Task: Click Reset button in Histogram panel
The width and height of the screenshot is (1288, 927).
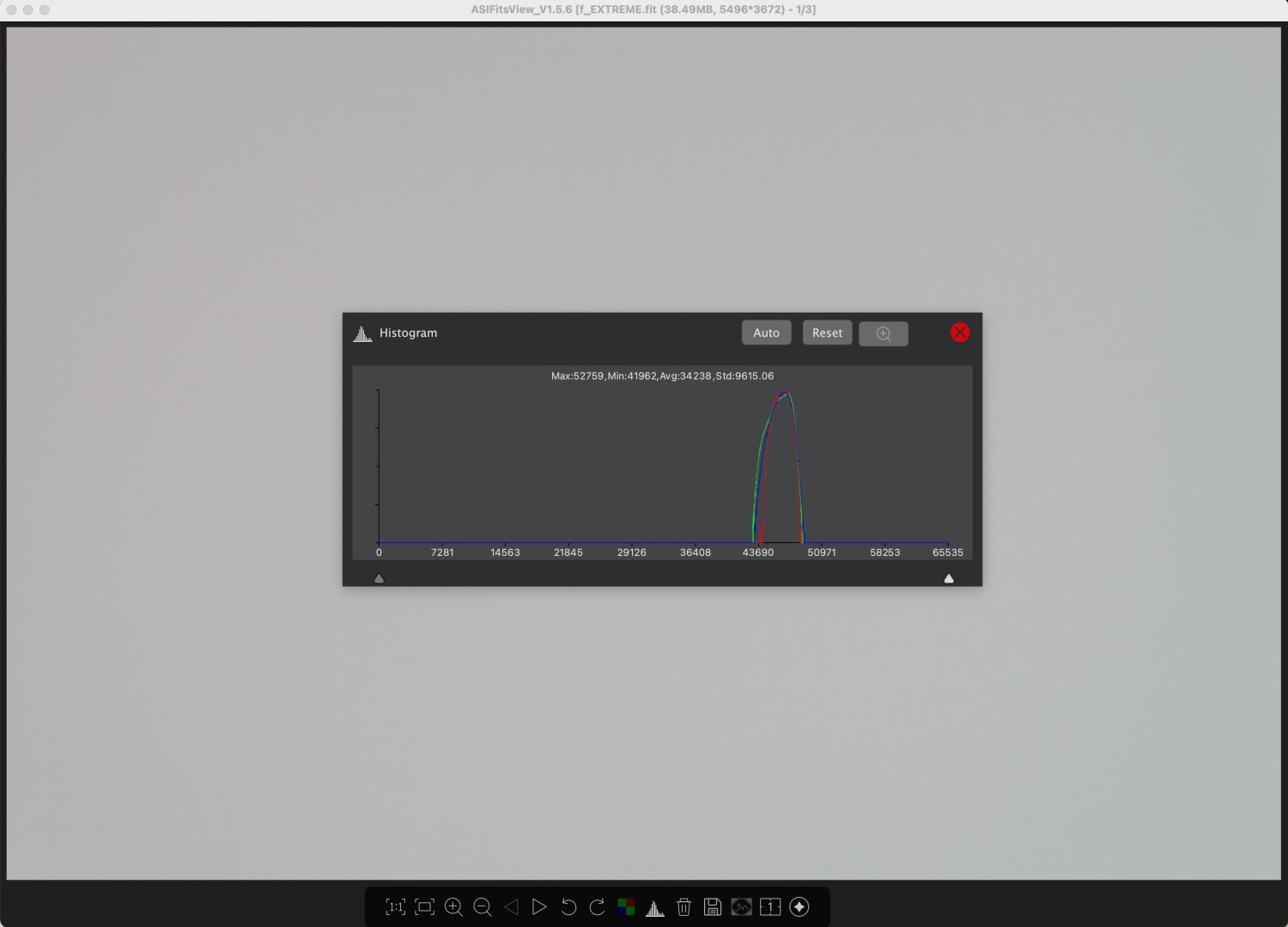Action: [x=828, y=333]
